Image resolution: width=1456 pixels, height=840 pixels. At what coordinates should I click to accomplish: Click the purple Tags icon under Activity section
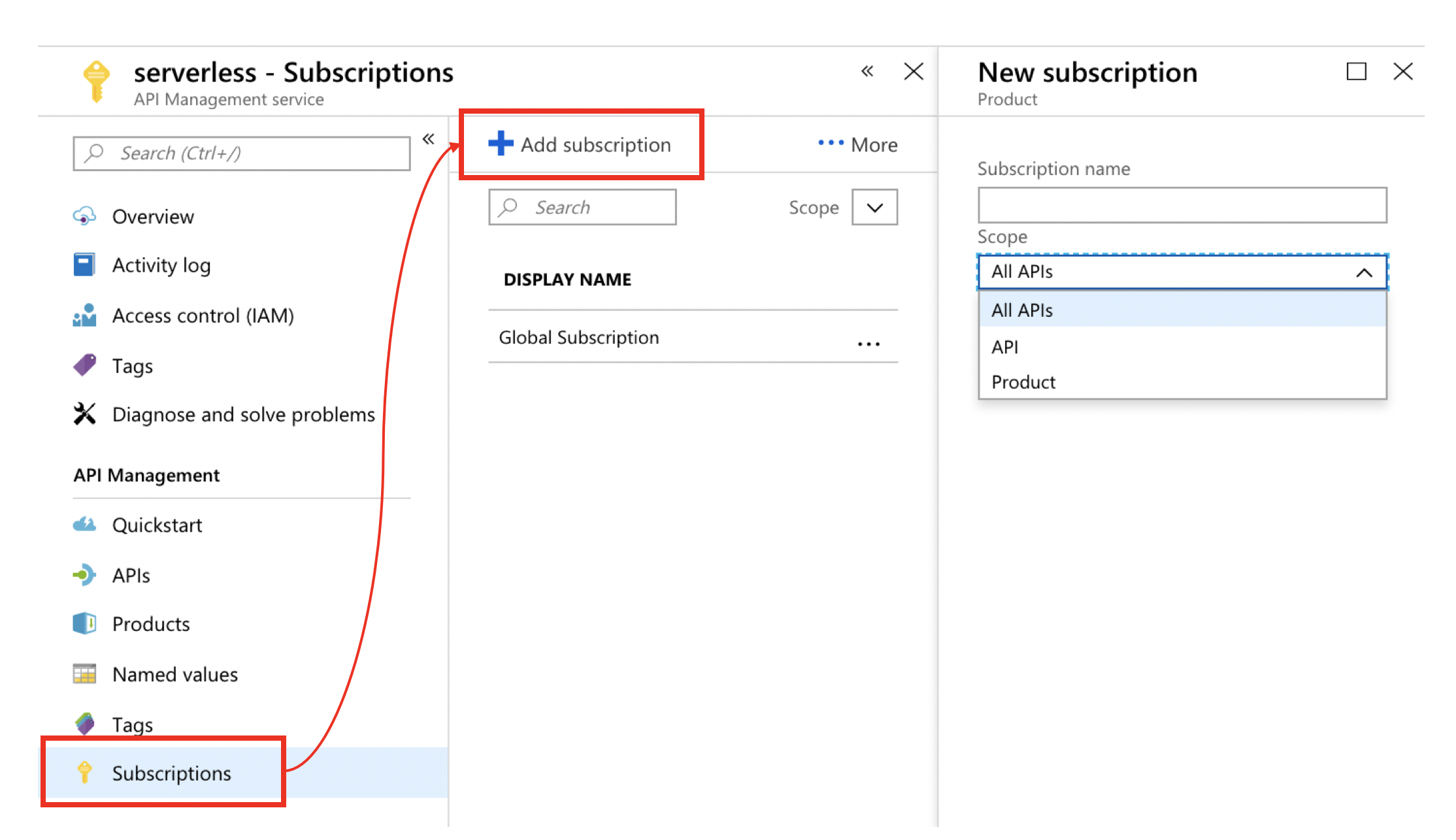coord(84,365)
